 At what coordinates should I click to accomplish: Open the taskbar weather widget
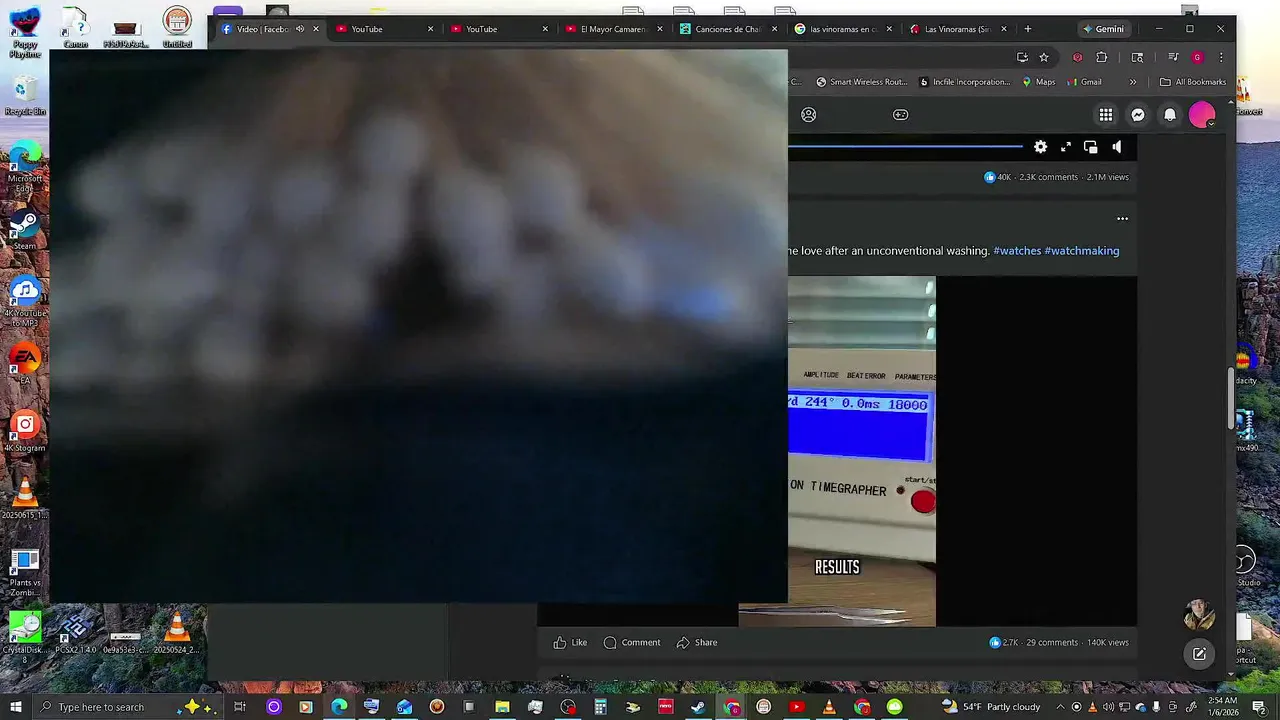tap(992, 707)
